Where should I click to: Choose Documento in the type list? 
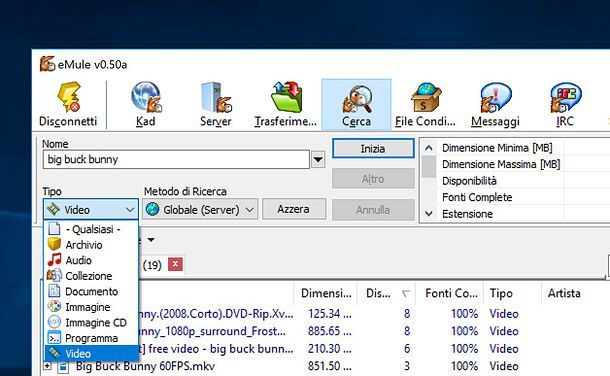click(91, 291)
